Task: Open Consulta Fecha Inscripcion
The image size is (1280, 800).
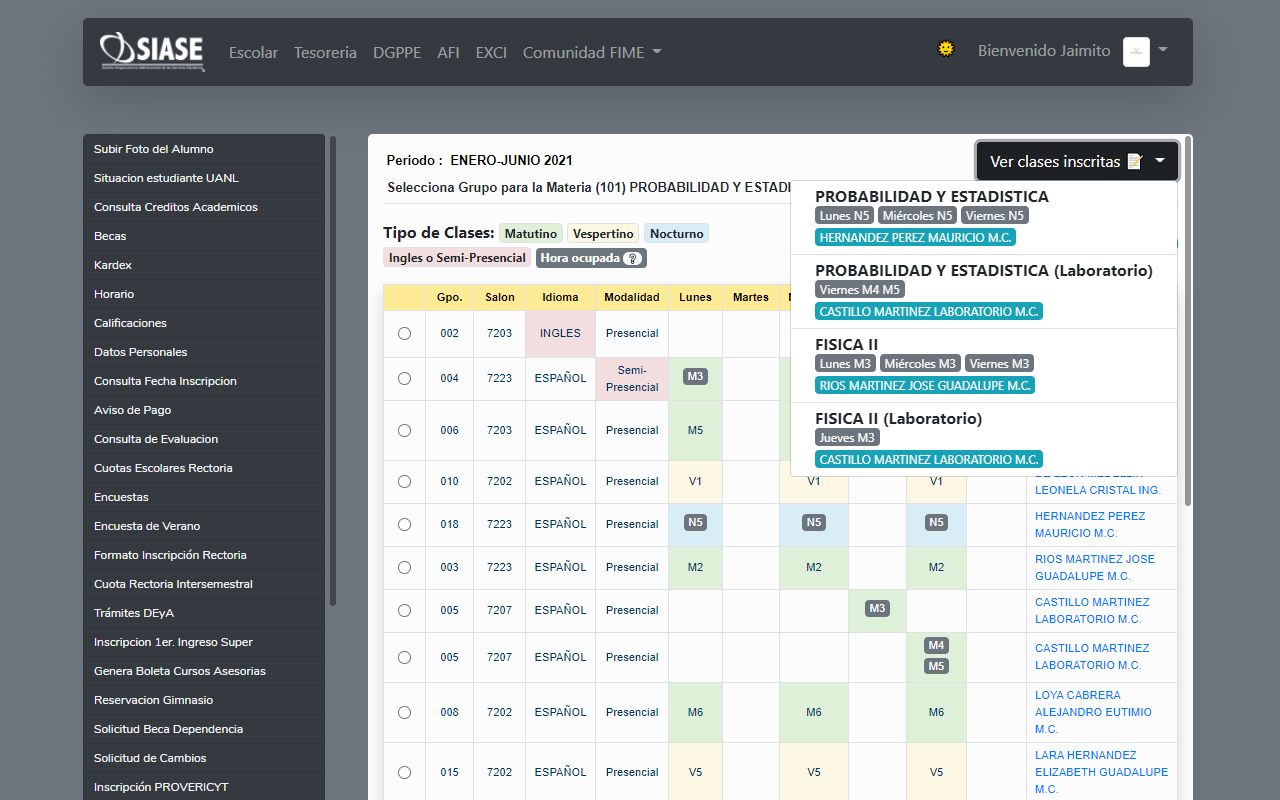Action: click(x=204, y=381)
